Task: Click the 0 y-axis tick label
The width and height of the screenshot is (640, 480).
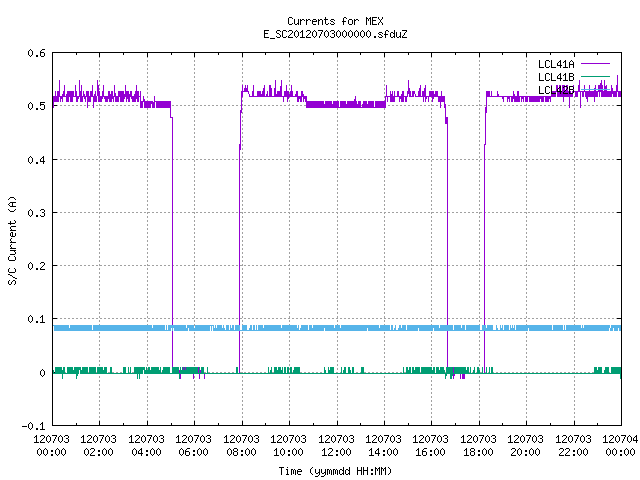Action: 42,373
